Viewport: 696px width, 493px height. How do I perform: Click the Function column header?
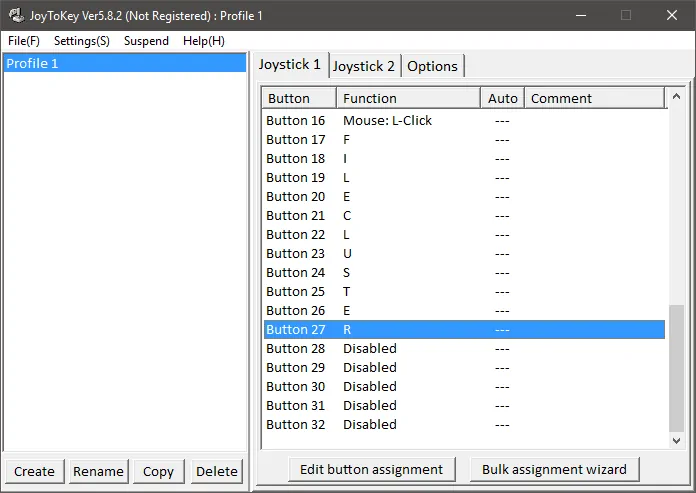pos(408,98)
